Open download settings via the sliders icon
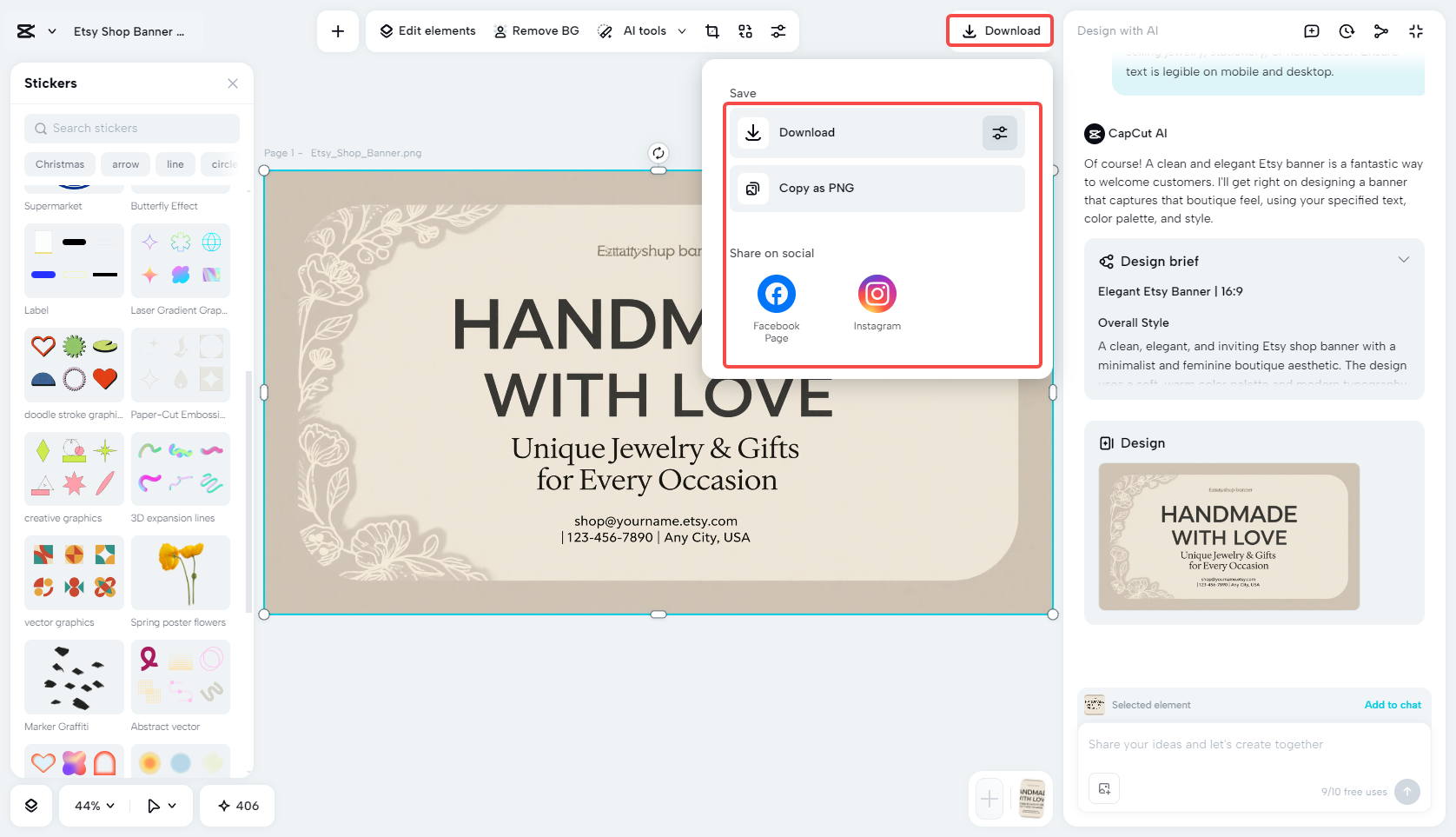The height and width of the screenshot is (837, 1456). tap(999, 132)
